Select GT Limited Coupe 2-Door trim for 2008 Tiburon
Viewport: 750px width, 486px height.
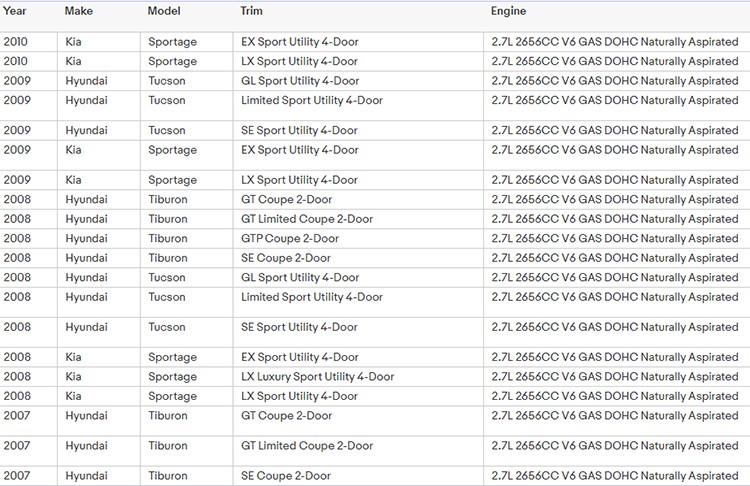click(307, 219)
